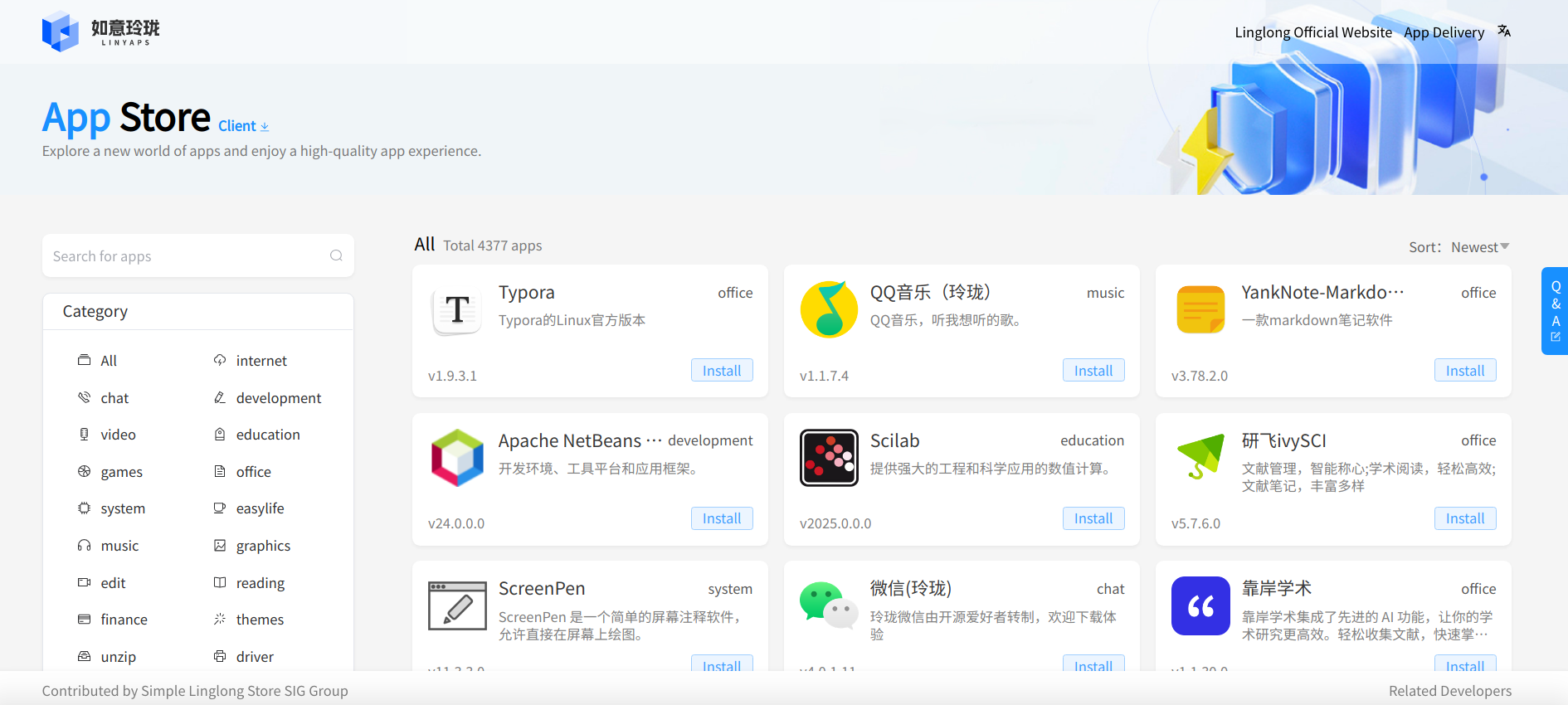
Task: Click the chat category icon
Action: [x=84, y=397]
